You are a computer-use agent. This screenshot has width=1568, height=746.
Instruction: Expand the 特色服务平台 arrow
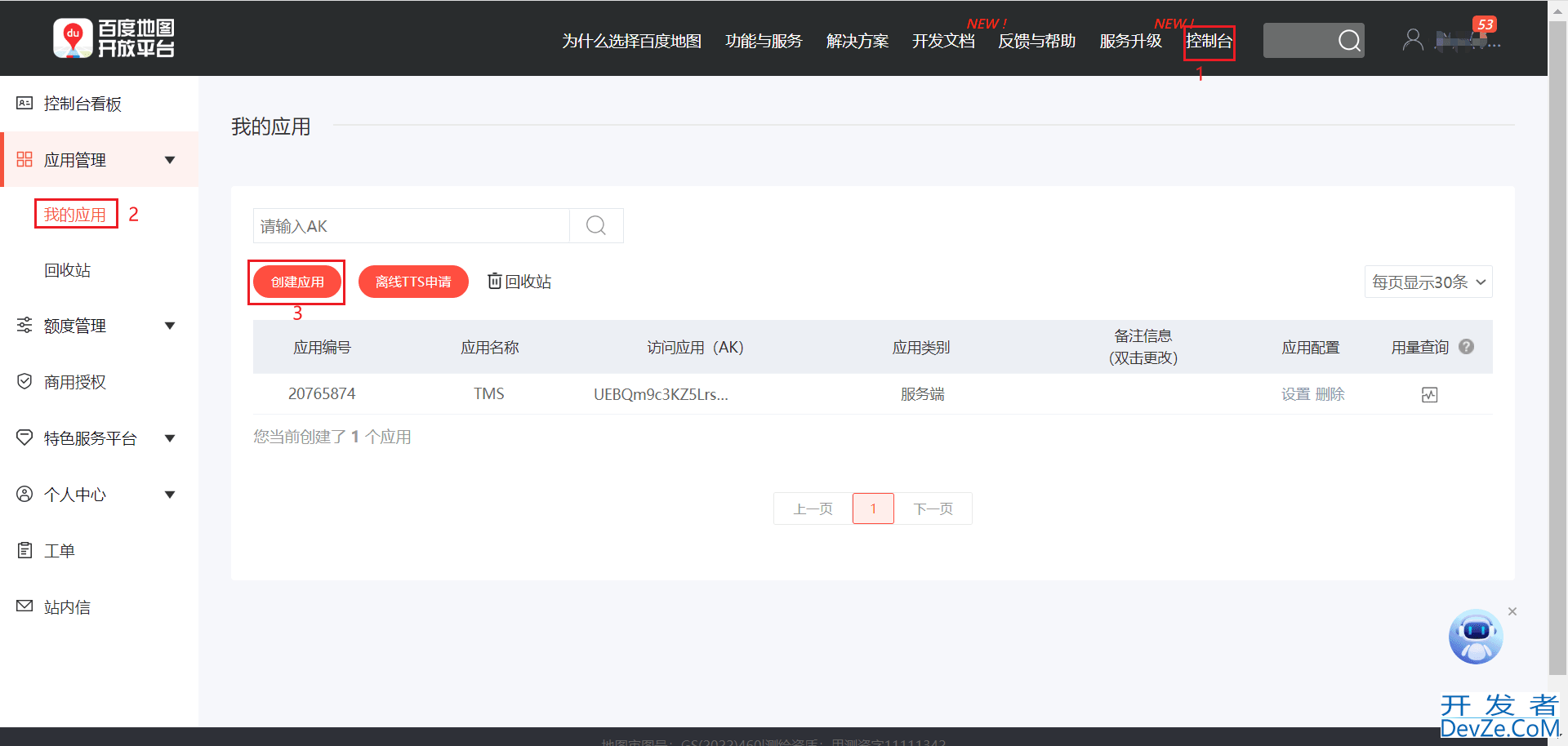170,438
